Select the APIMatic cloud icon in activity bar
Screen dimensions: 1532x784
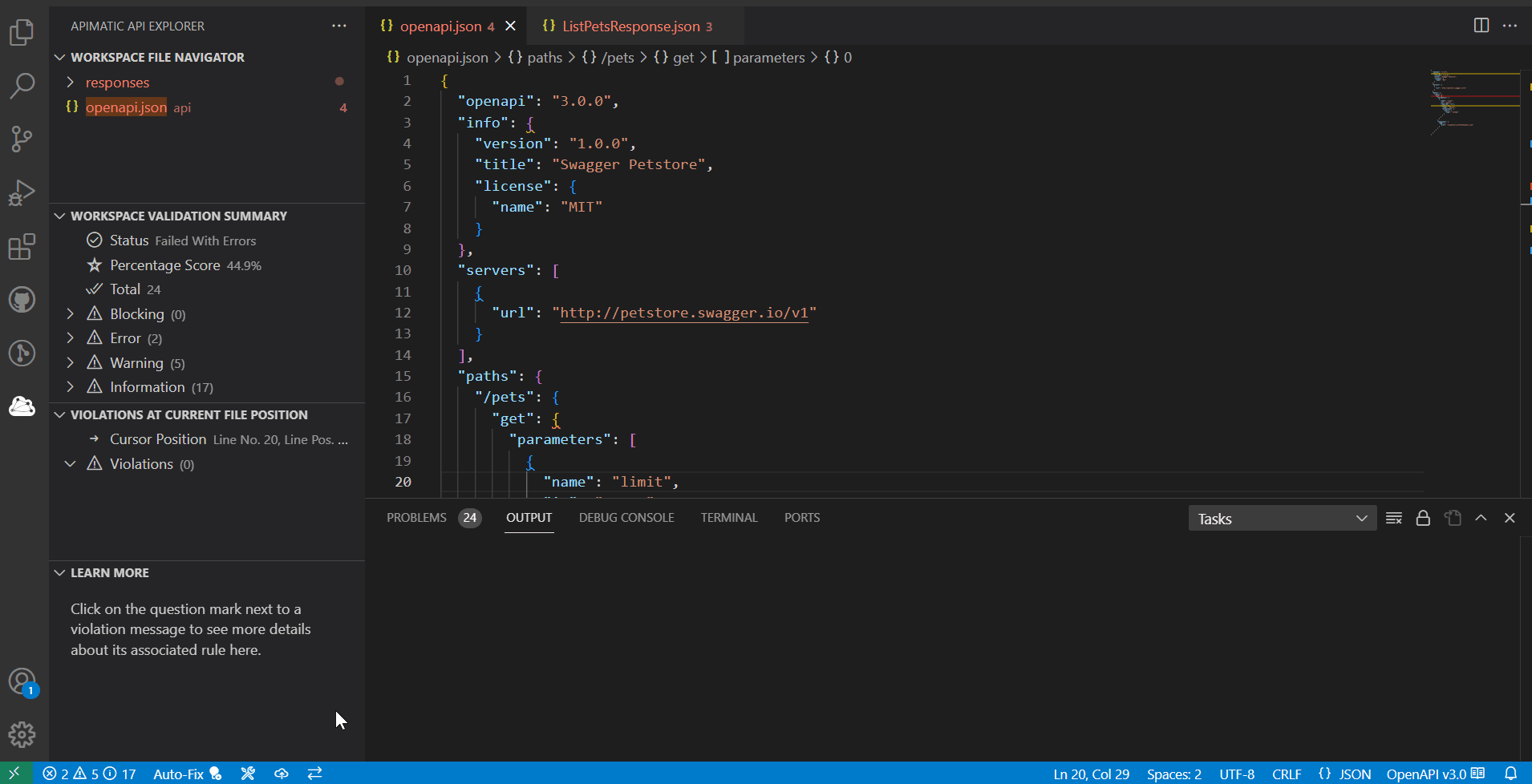(x=22, y=406)
